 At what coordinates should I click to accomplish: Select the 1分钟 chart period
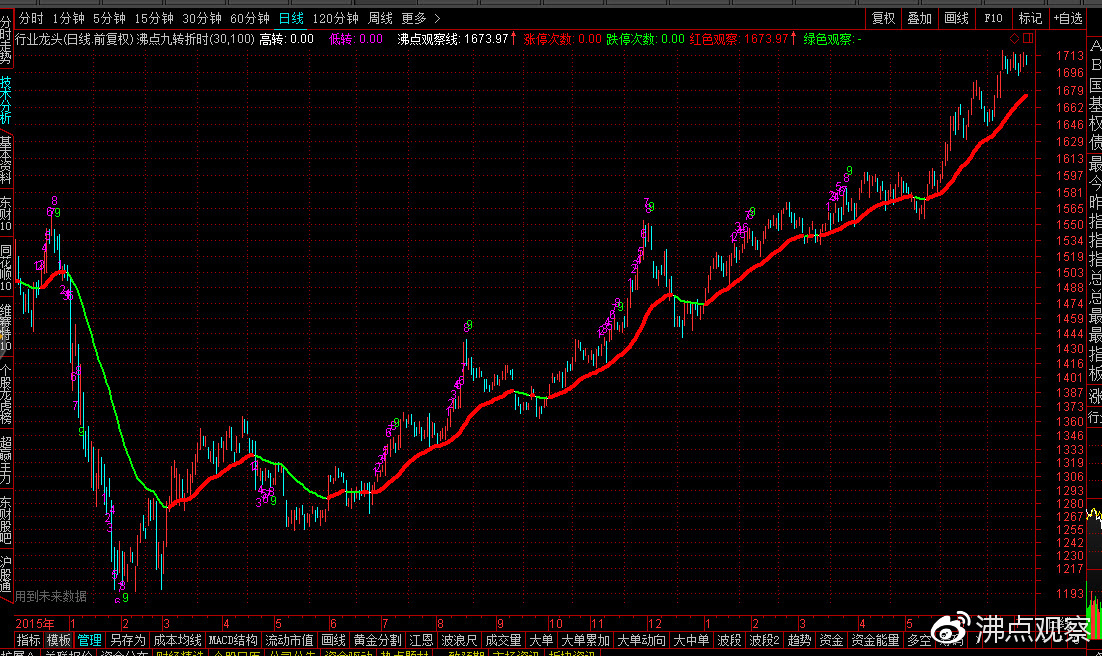[68, 18]
